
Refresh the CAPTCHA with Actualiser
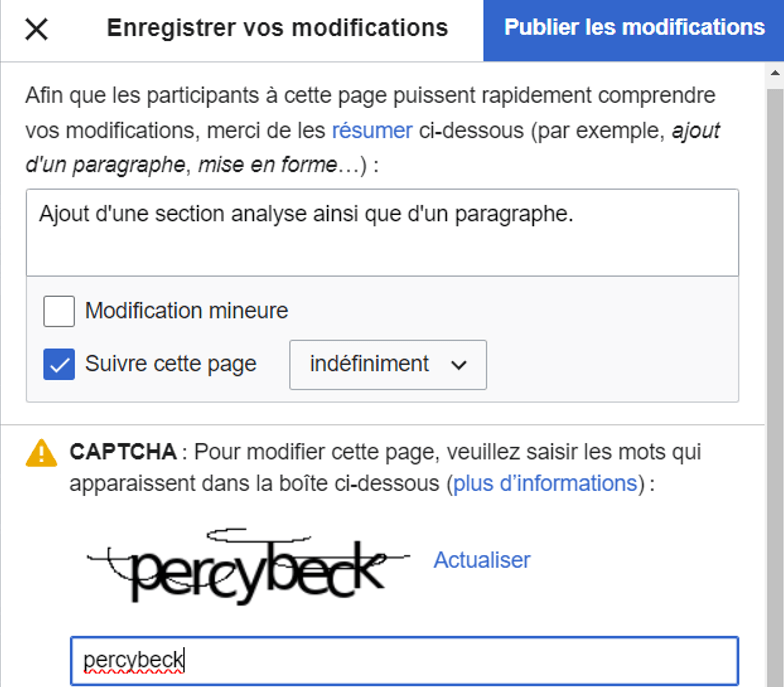click(x=481, y=560)
